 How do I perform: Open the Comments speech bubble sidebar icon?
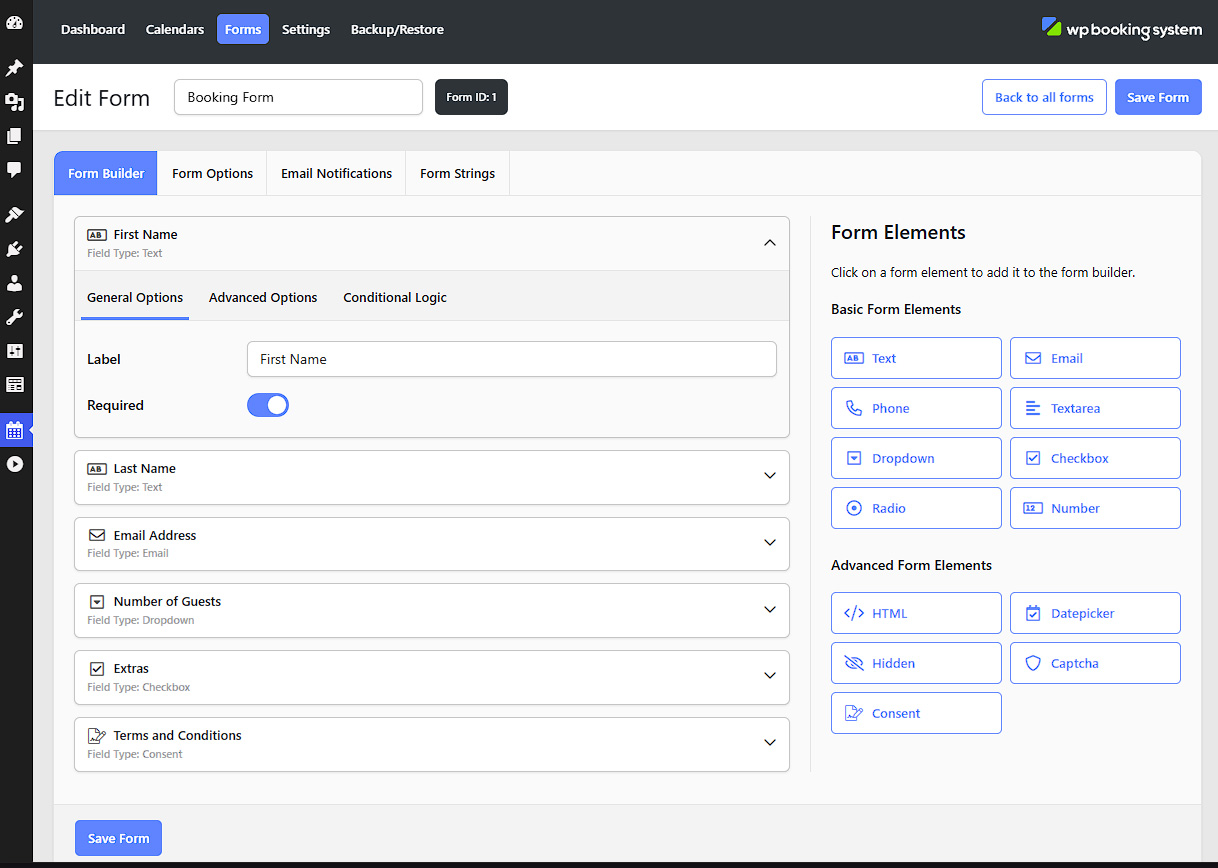click(14, 170)
